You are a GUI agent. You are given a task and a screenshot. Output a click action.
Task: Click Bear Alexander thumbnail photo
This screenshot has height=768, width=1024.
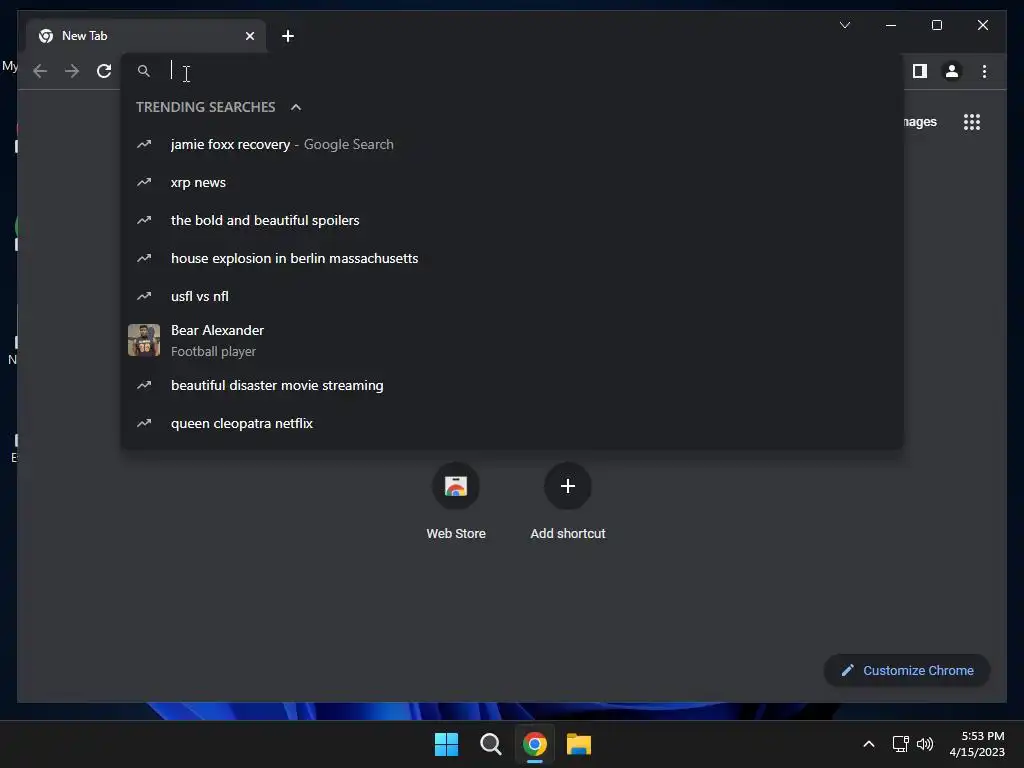point(144,340)
